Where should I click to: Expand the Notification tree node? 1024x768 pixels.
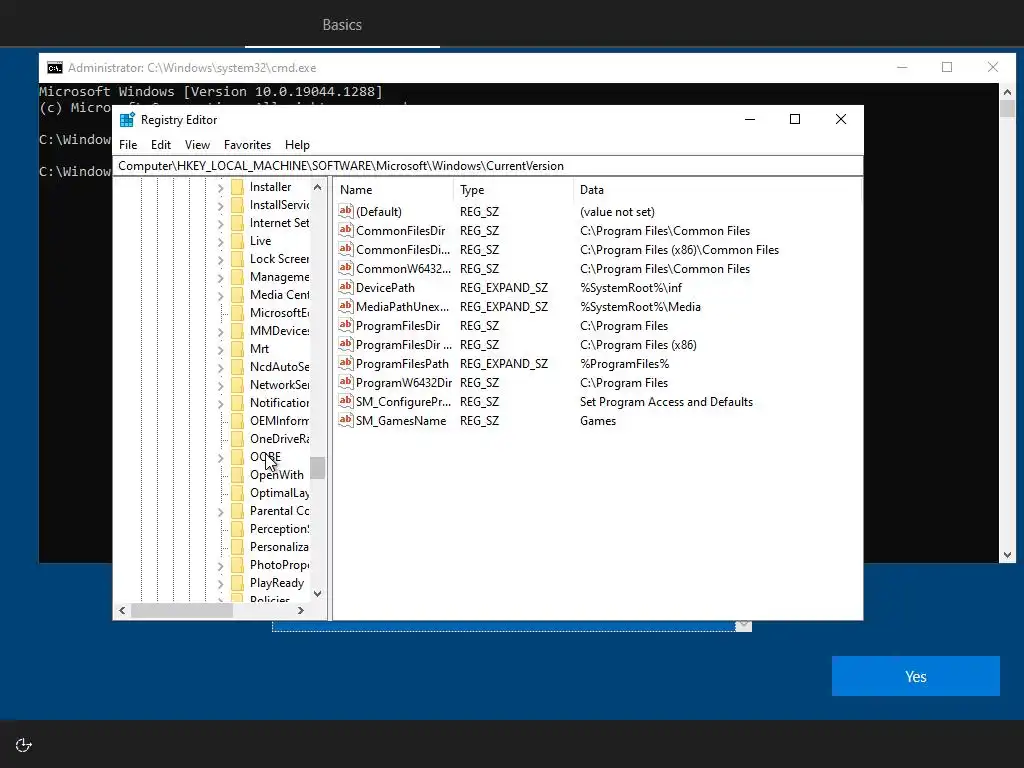(x=221, y=404)
